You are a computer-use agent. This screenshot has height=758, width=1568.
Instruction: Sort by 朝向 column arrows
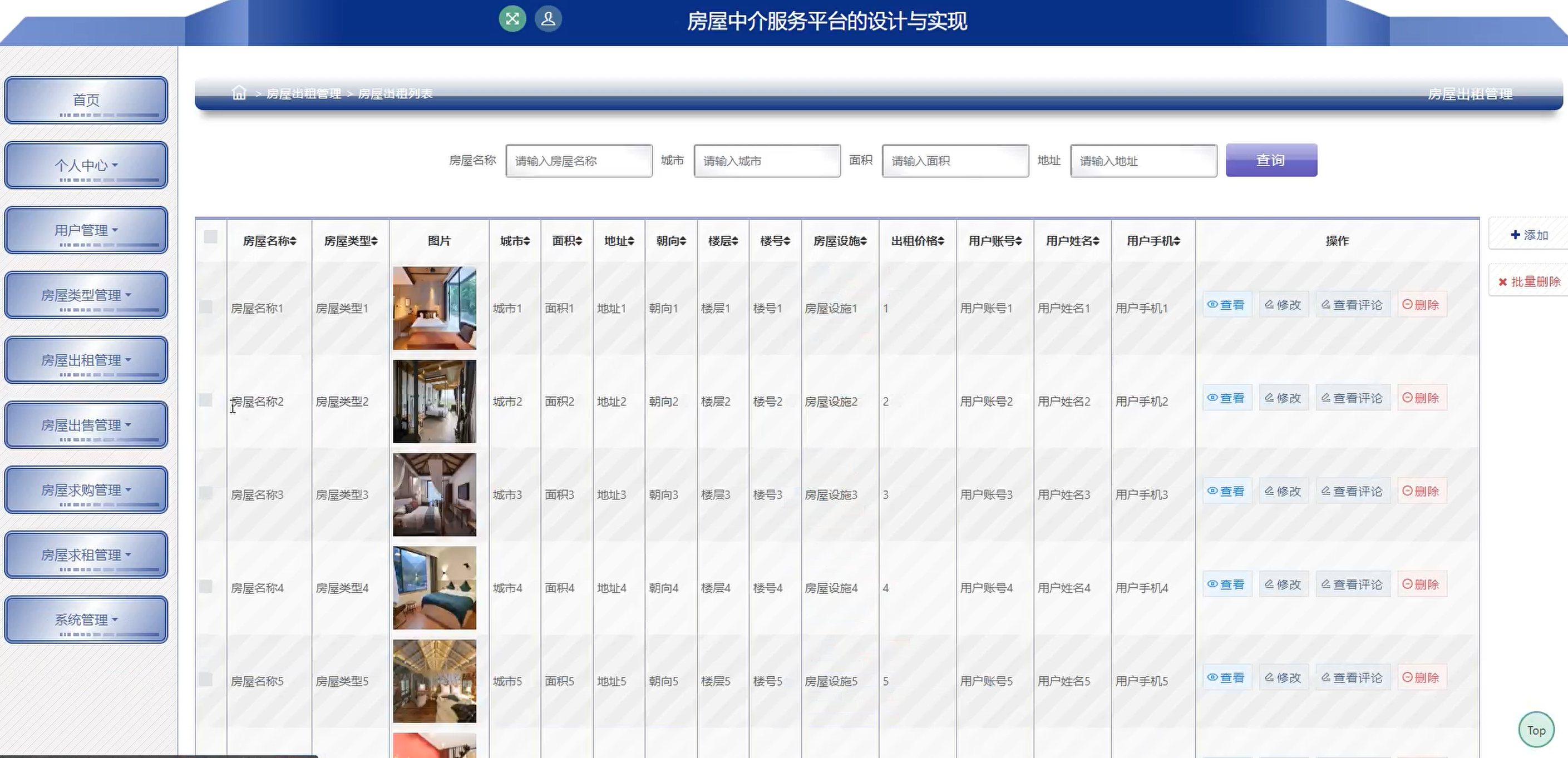click(683, 241)
